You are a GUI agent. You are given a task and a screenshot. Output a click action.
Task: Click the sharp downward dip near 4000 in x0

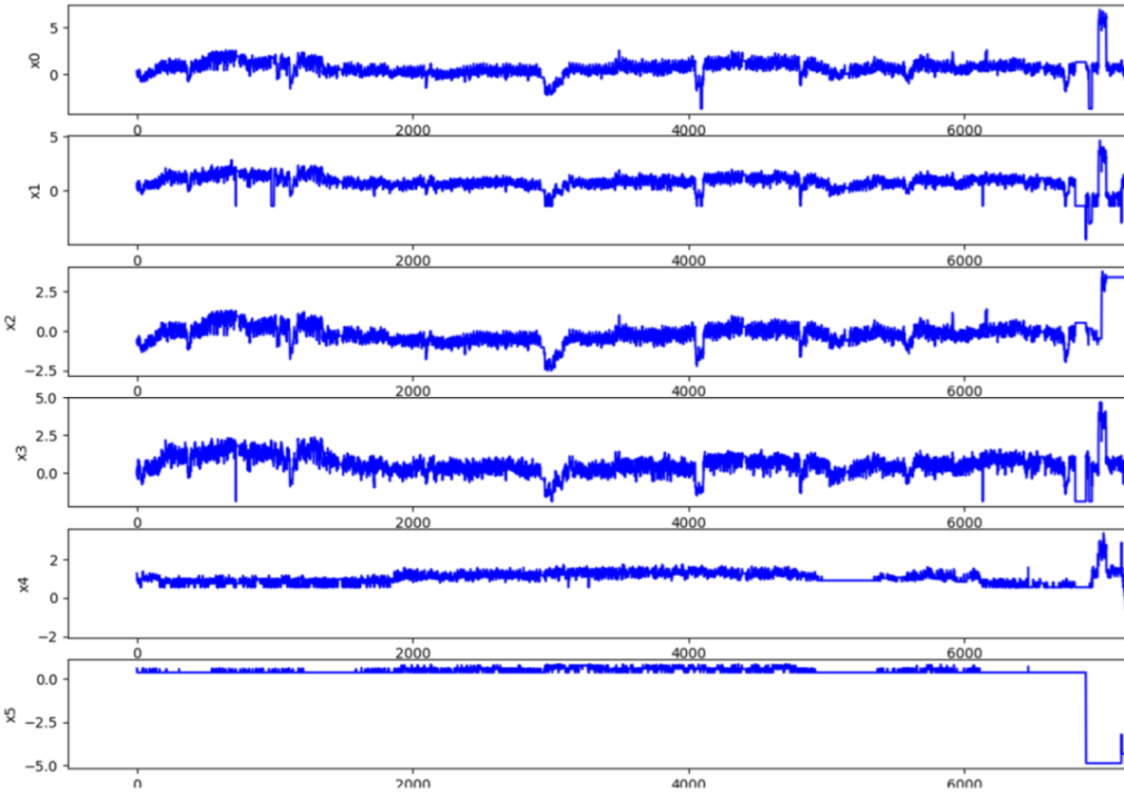700,104
